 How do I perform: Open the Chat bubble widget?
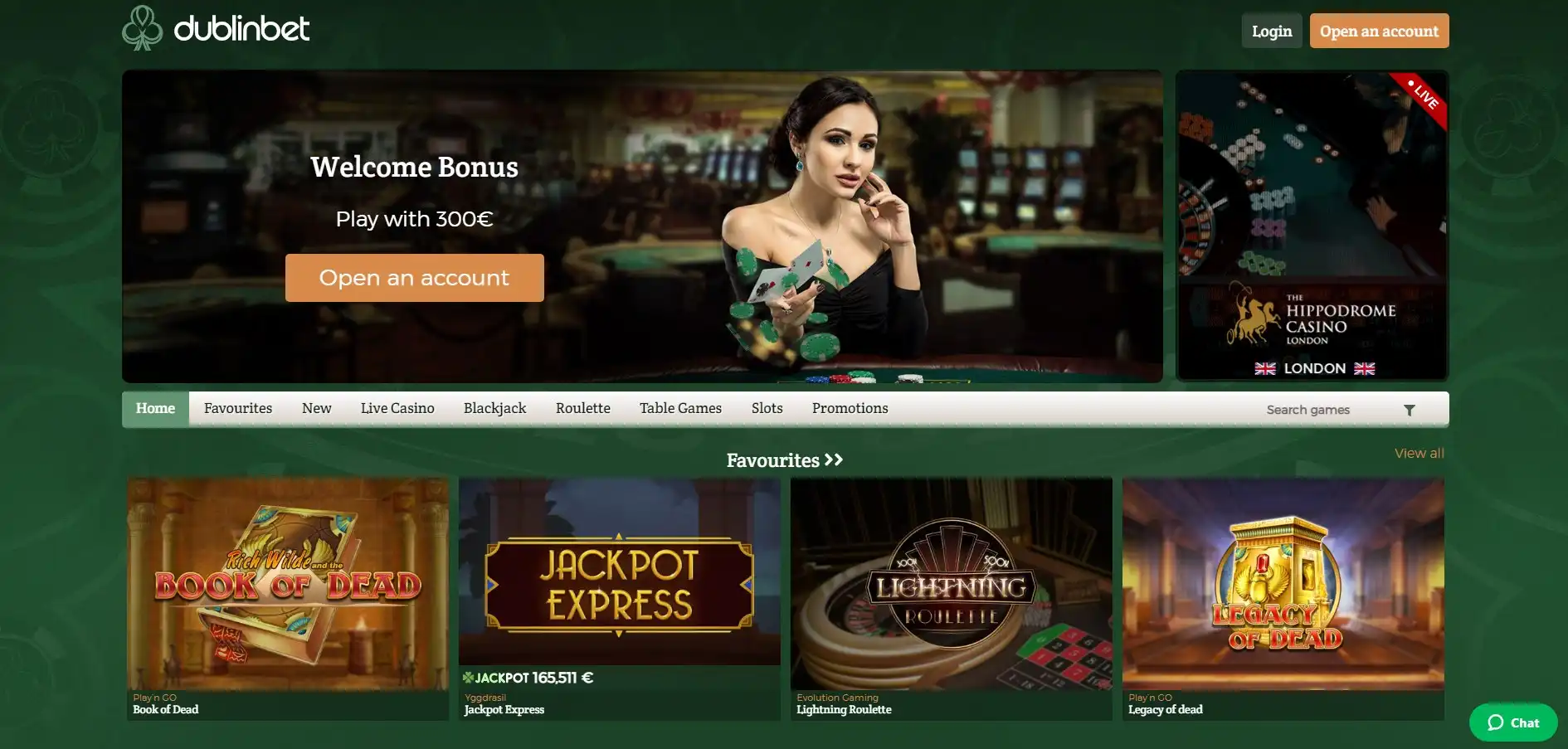click(1513, 722)
